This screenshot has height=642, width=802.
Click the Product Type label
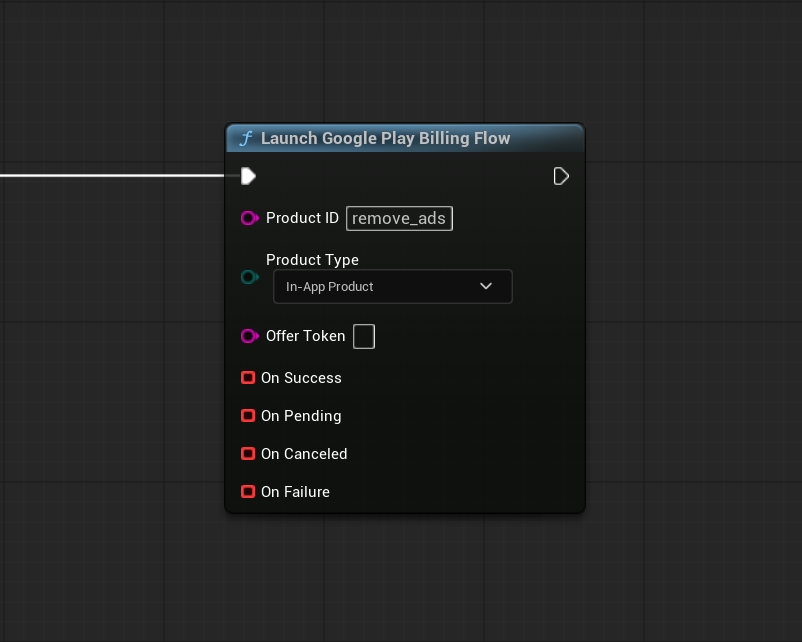313,260
